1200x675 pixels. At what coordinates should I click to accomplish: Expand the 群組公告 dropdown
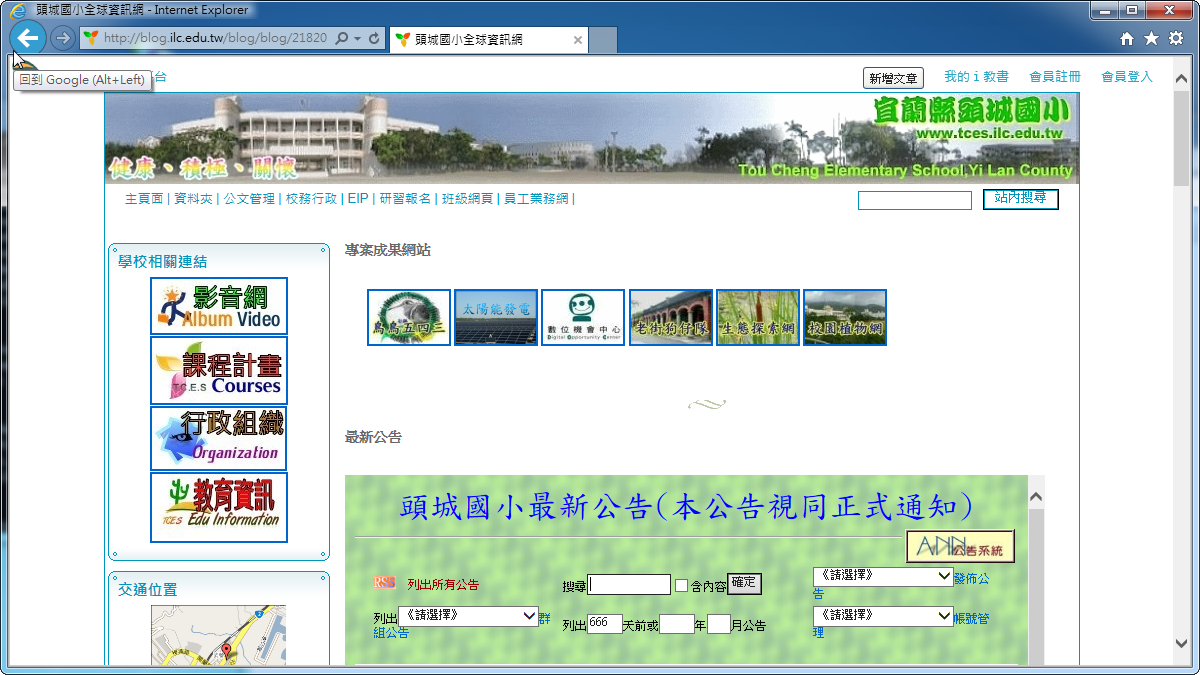click(x=468, y=616)
